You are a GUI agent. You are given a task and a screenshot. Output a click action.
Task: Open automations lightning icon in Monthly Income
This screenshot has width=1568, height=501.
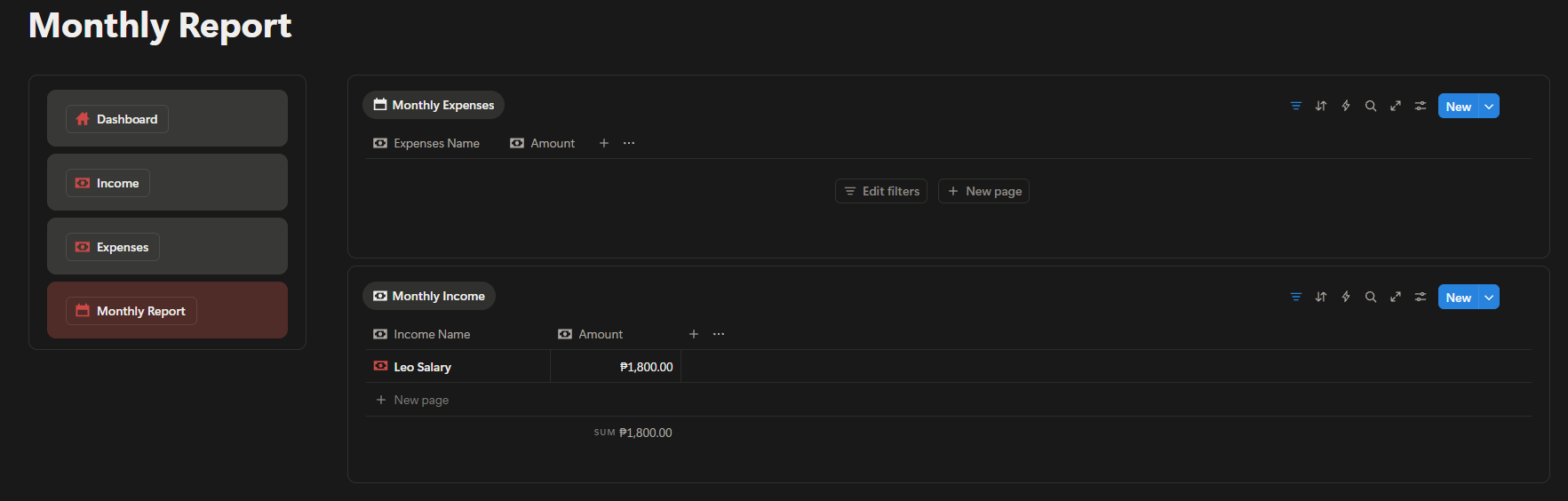(1346, 297)
